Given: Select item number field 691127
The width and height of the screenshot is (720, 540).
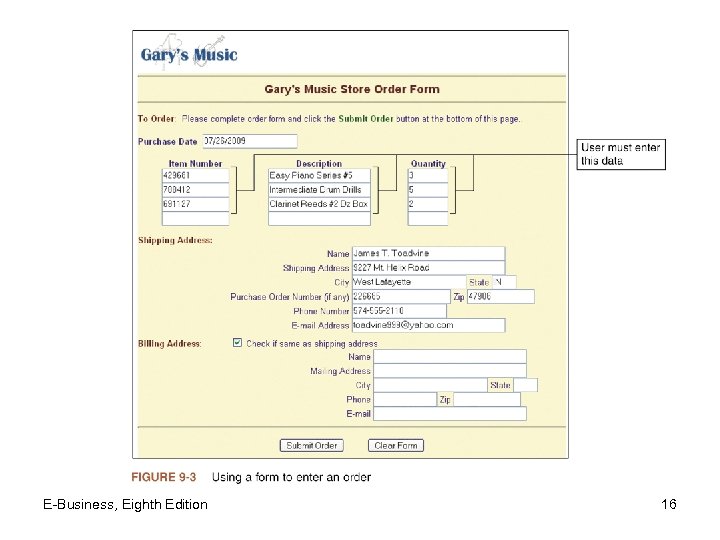Looking at the screenshot, I should [196, 204].
